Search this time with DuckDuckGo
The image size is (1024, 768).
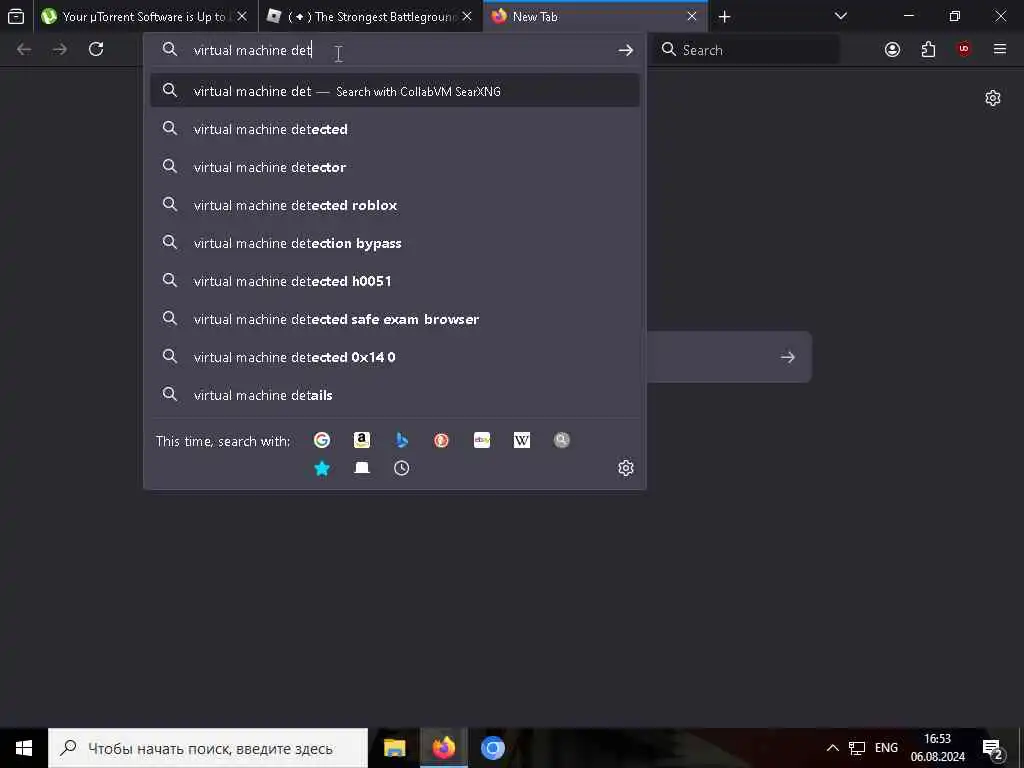(441, 440)
